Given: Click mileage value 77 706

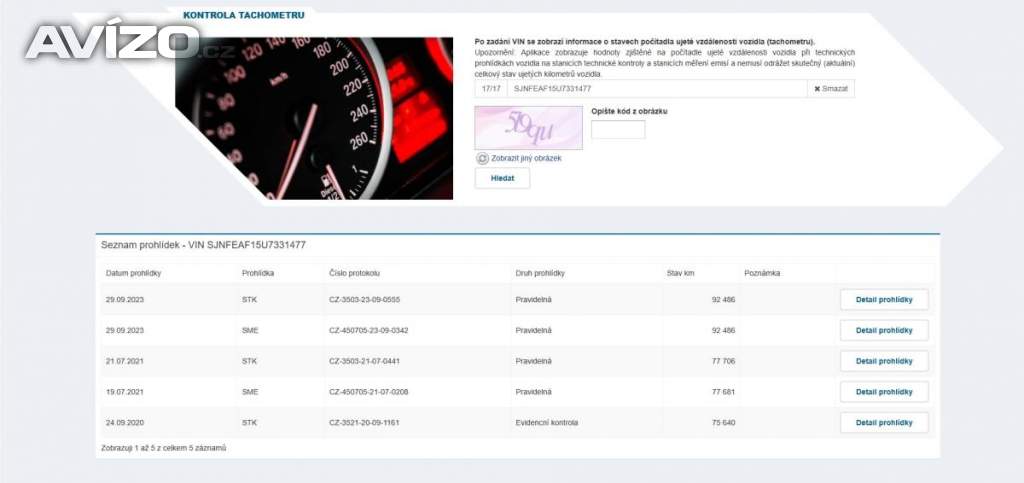Looking at the screenshot, I should [723, 361].
